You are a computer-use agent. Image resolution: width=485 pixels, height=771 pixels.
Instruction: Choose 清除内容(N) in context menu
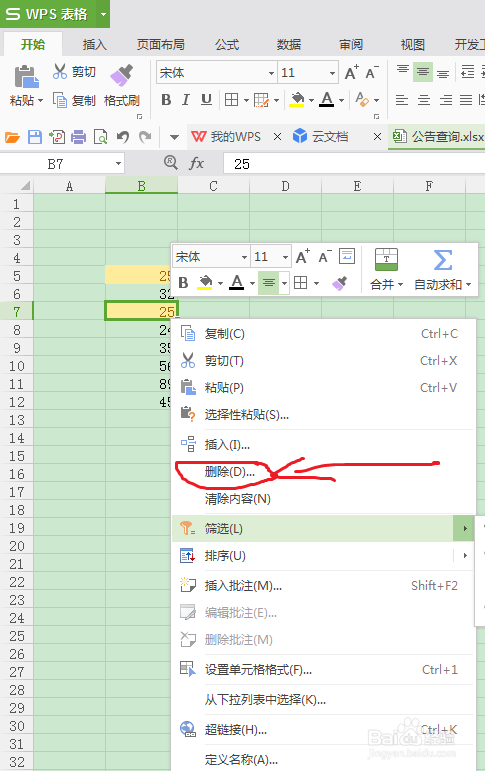coord(324,499)
